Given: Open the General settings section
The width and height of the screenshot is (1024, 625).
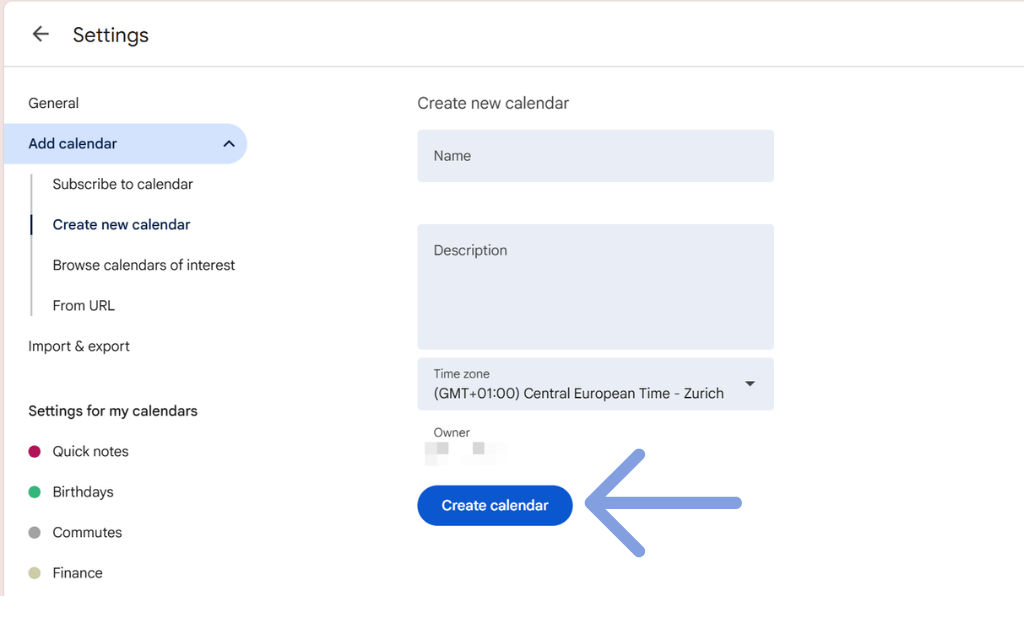Looking at the screenshot, I should tap(53, 103).
